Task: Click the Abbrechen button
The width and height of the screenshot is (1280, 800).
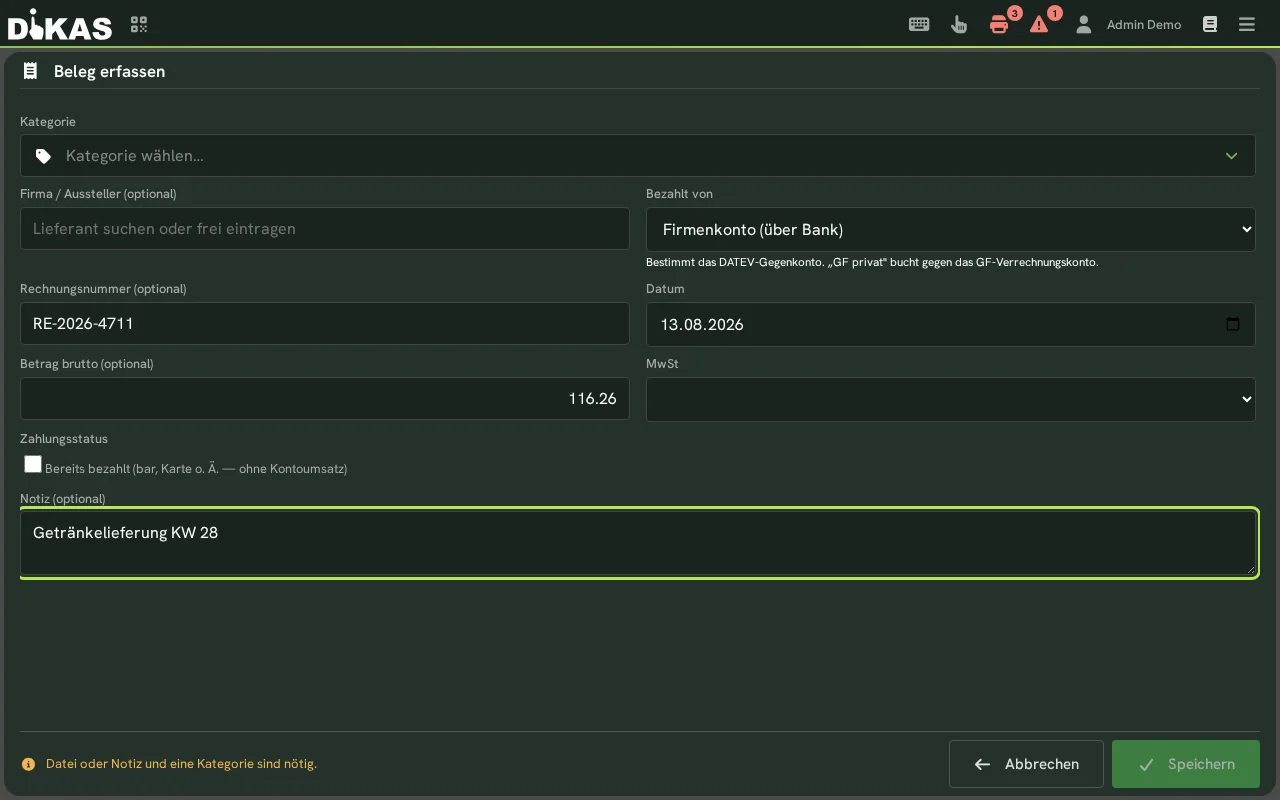Action: pos(1026,764)
